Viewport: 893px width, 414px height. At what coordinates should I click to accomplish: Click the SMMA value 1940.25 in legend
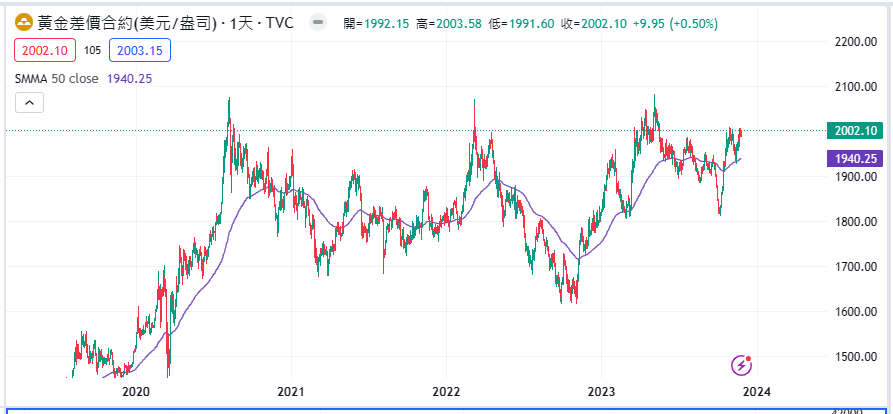tap(129, 79)
